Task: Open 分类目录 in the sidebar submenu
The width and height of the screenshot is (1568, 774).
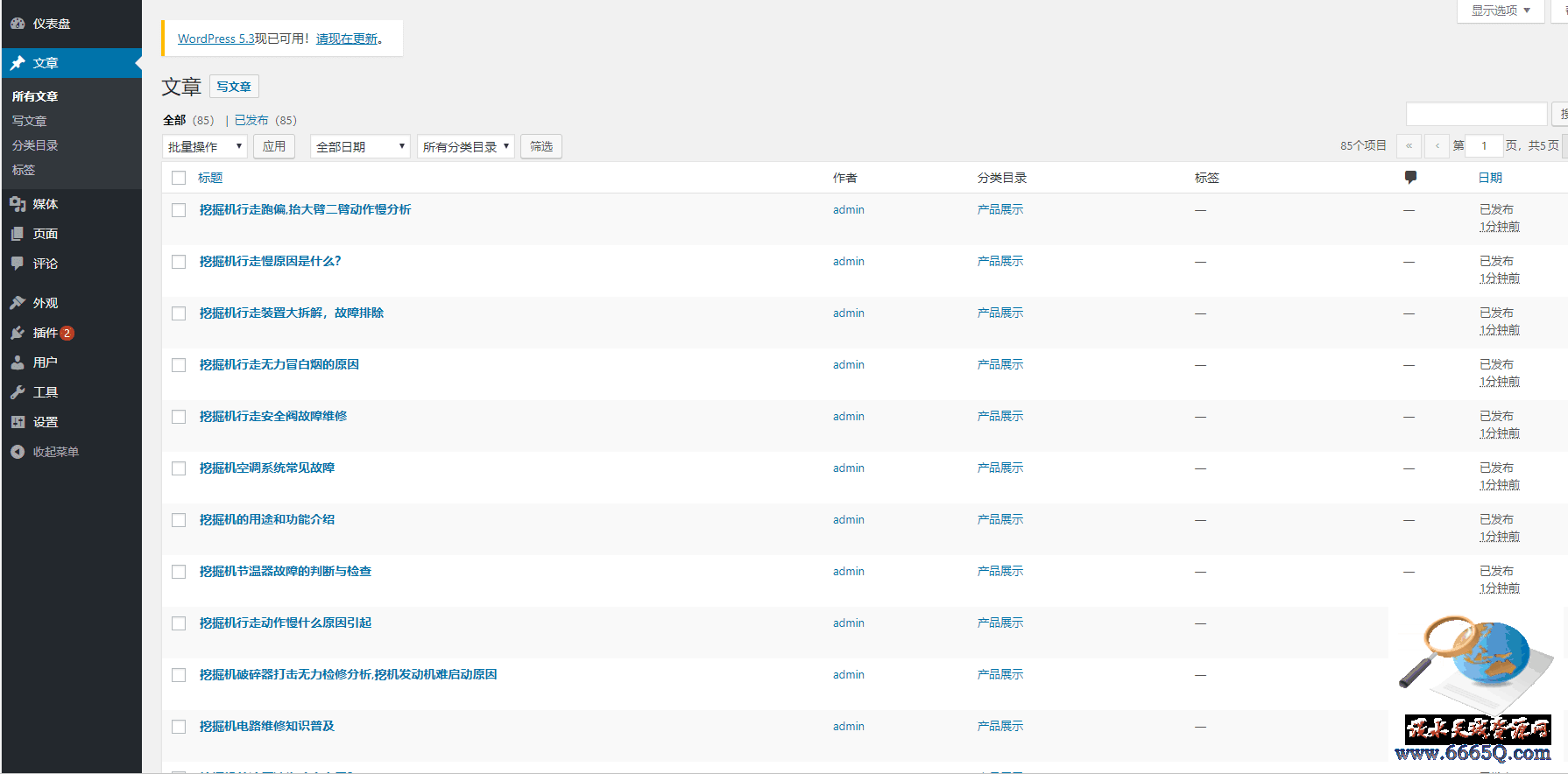Action: tap(35, 145)
